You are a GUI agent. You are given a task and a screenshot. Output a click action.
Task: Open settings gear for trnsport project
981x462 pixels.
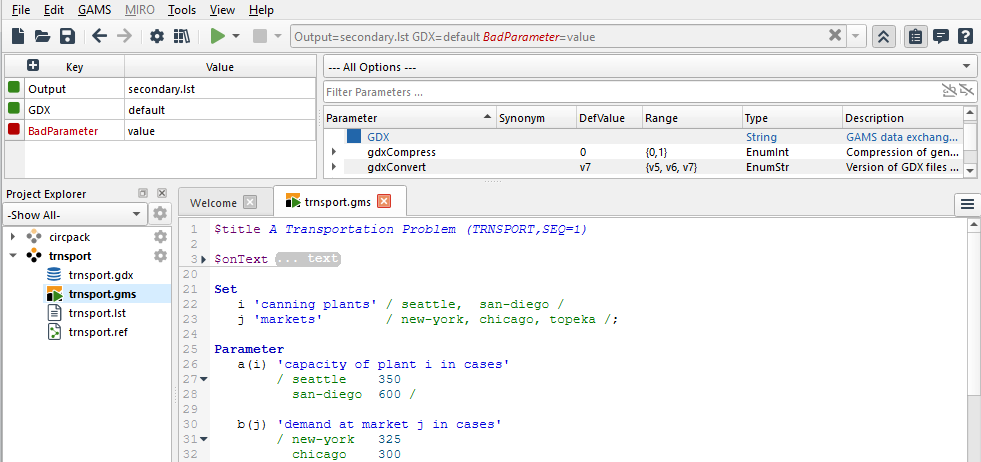[x=160, y=256]
